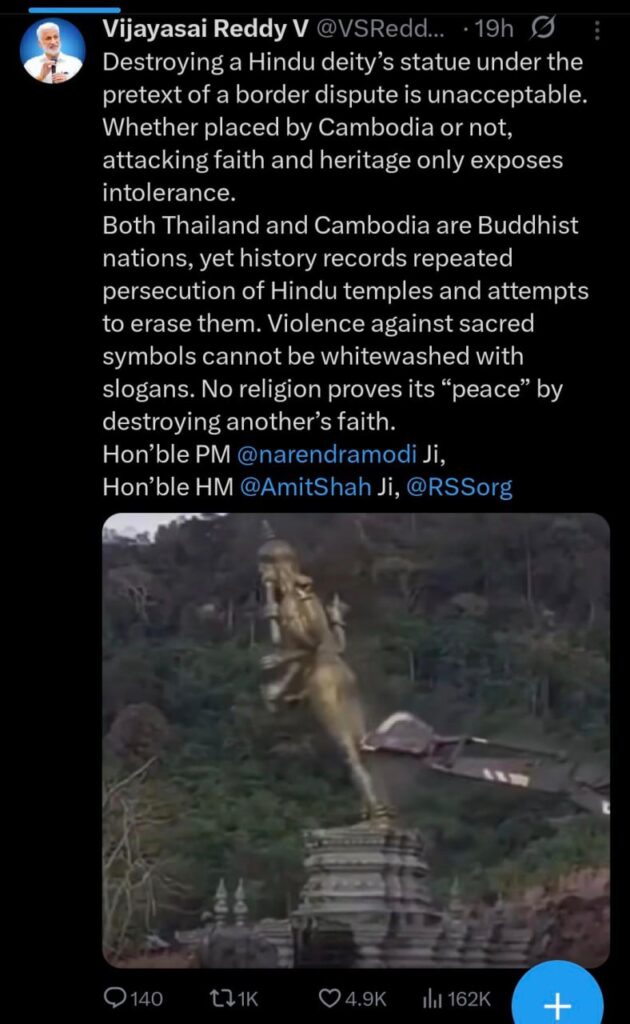630x1024 pixels.
Task: Click the display name Vijayasai Reddy V
Action: tap(206, 29)
